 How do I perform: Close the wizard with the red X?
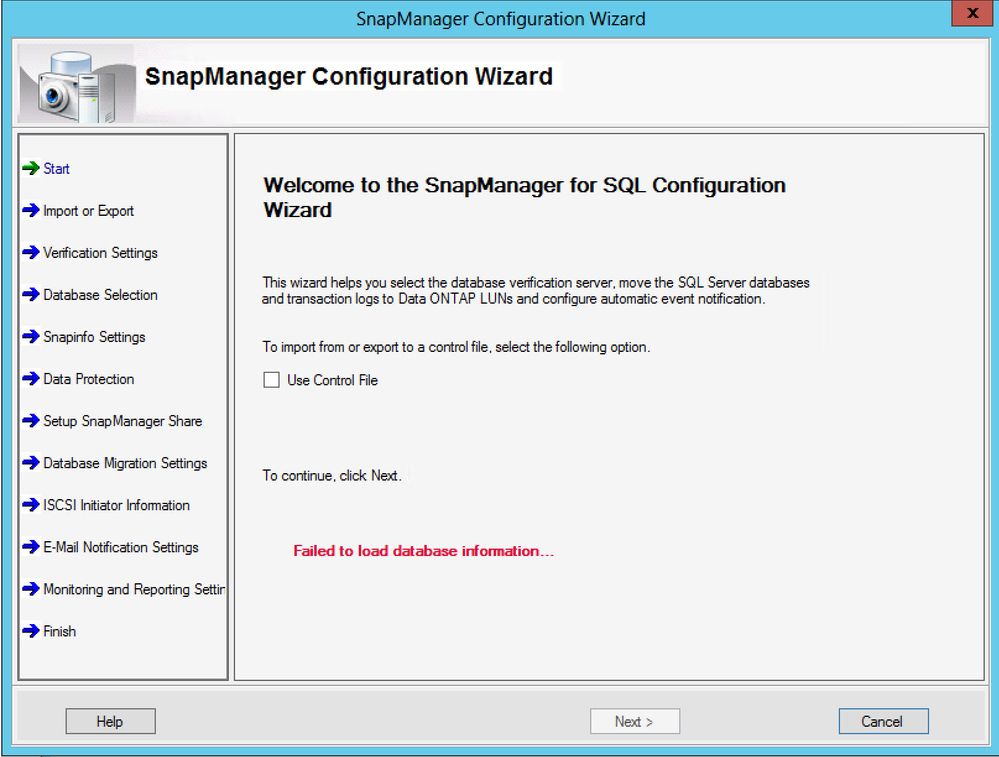972,13
